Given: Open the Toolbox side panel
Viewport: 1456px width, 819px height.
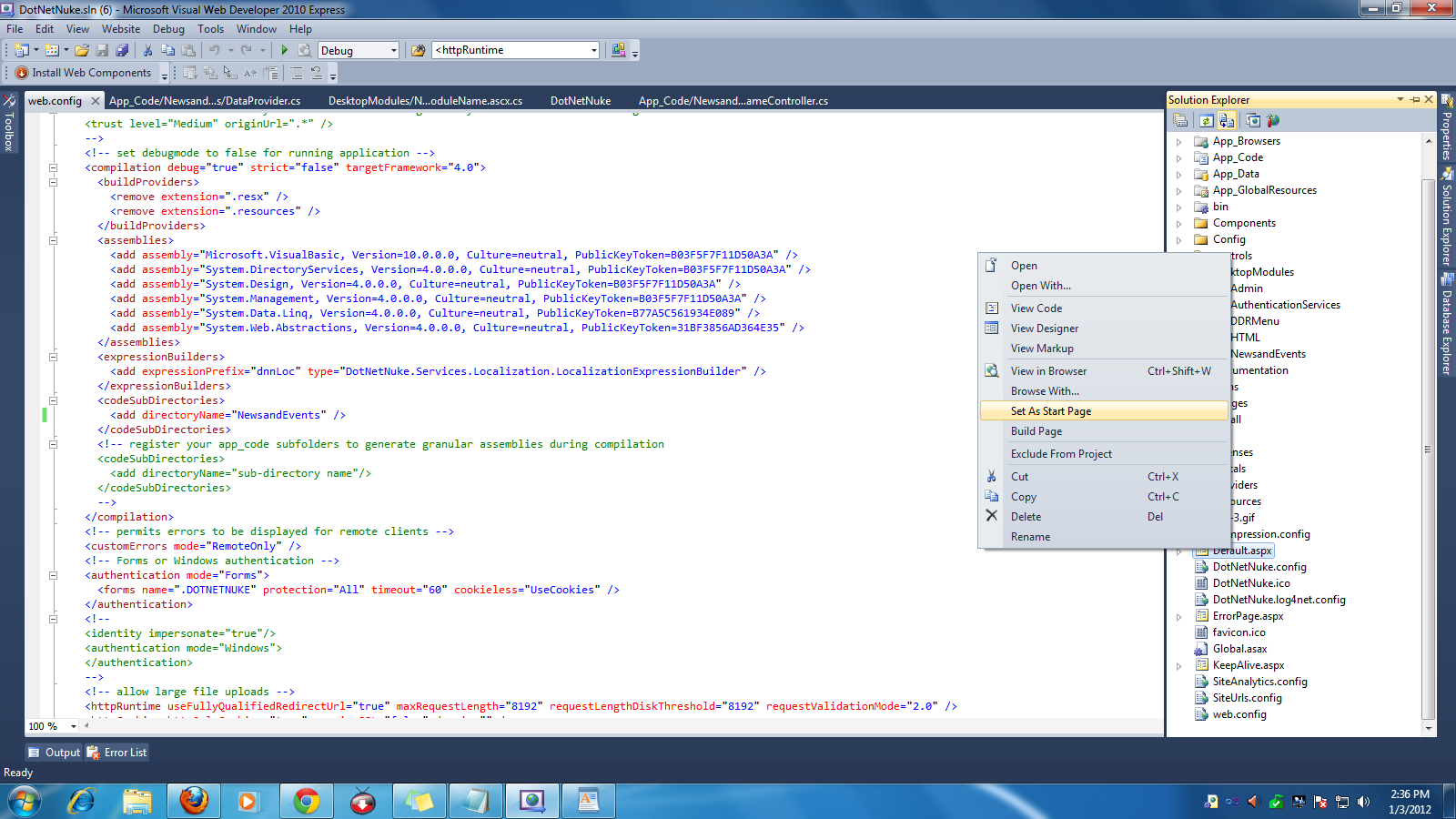Looking at the screenshot, I should point(9,123).
